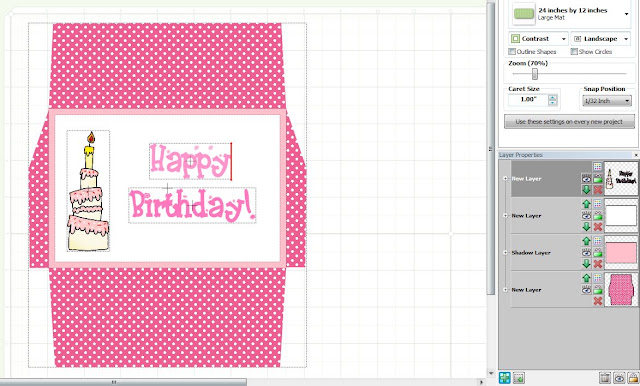Expand the Shadow Layer tree node

505,253
